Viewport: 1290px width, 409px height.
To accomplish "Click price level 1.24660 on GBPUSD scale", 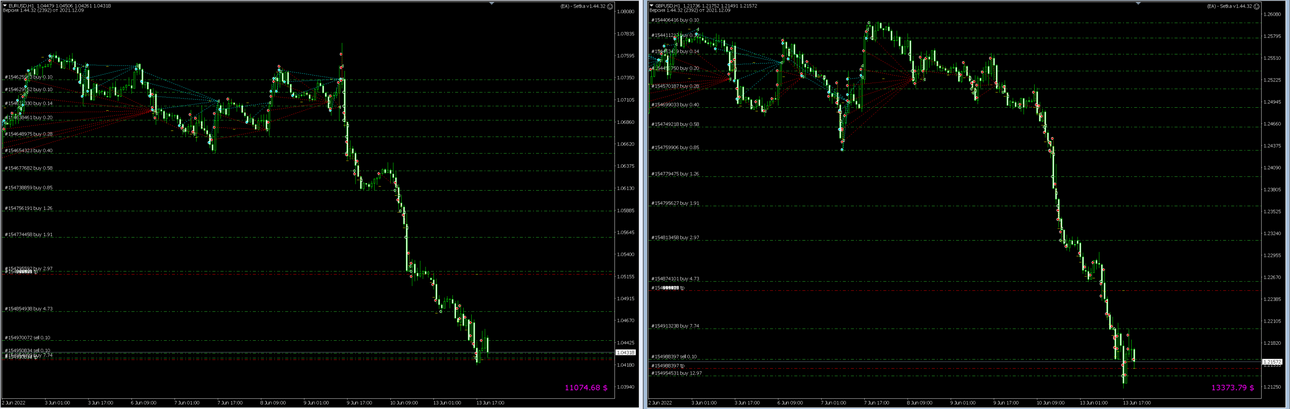I will (x=1273, y=124).
